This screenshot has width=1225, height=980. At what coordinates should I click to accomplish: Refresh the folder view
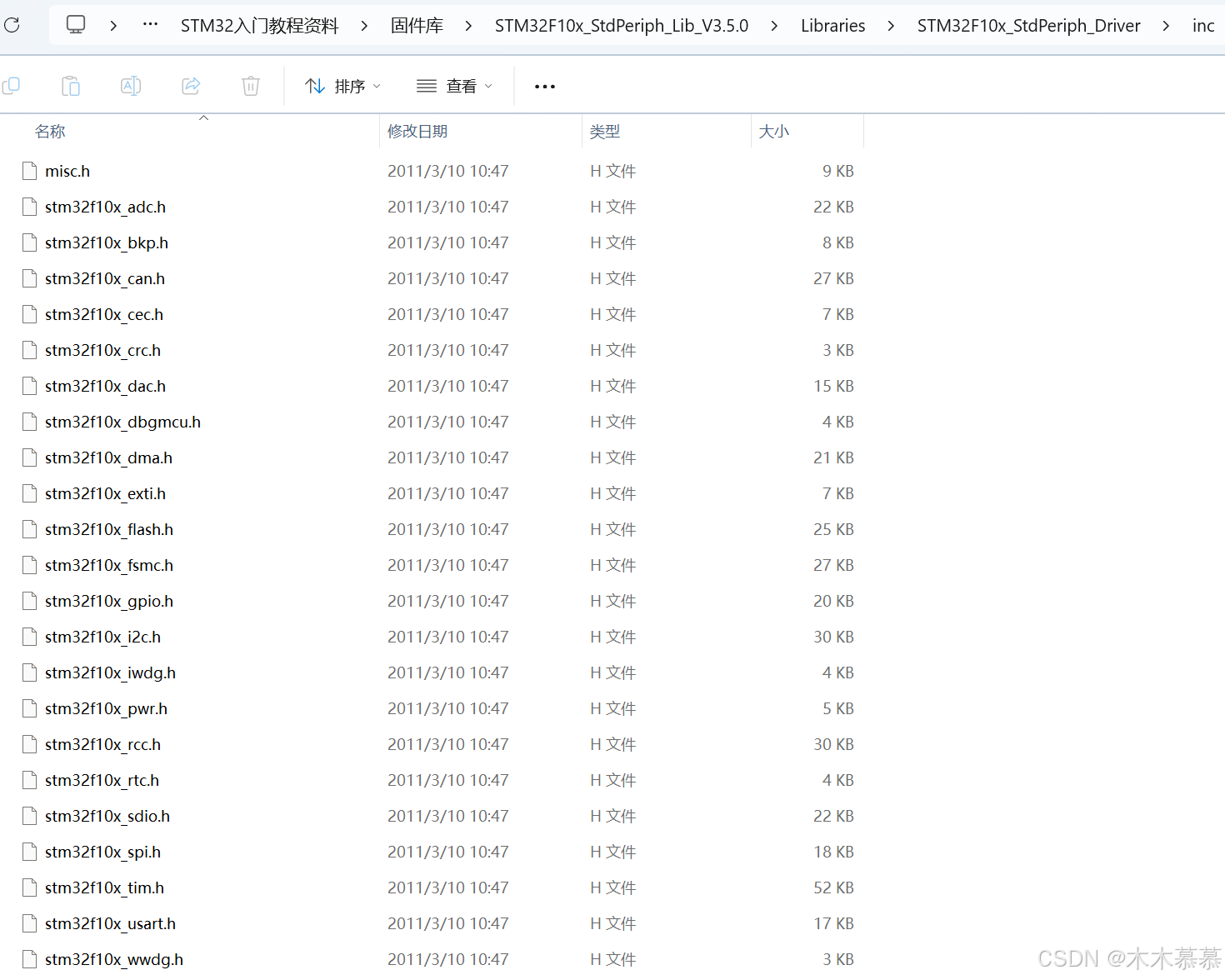pos(12,25)
